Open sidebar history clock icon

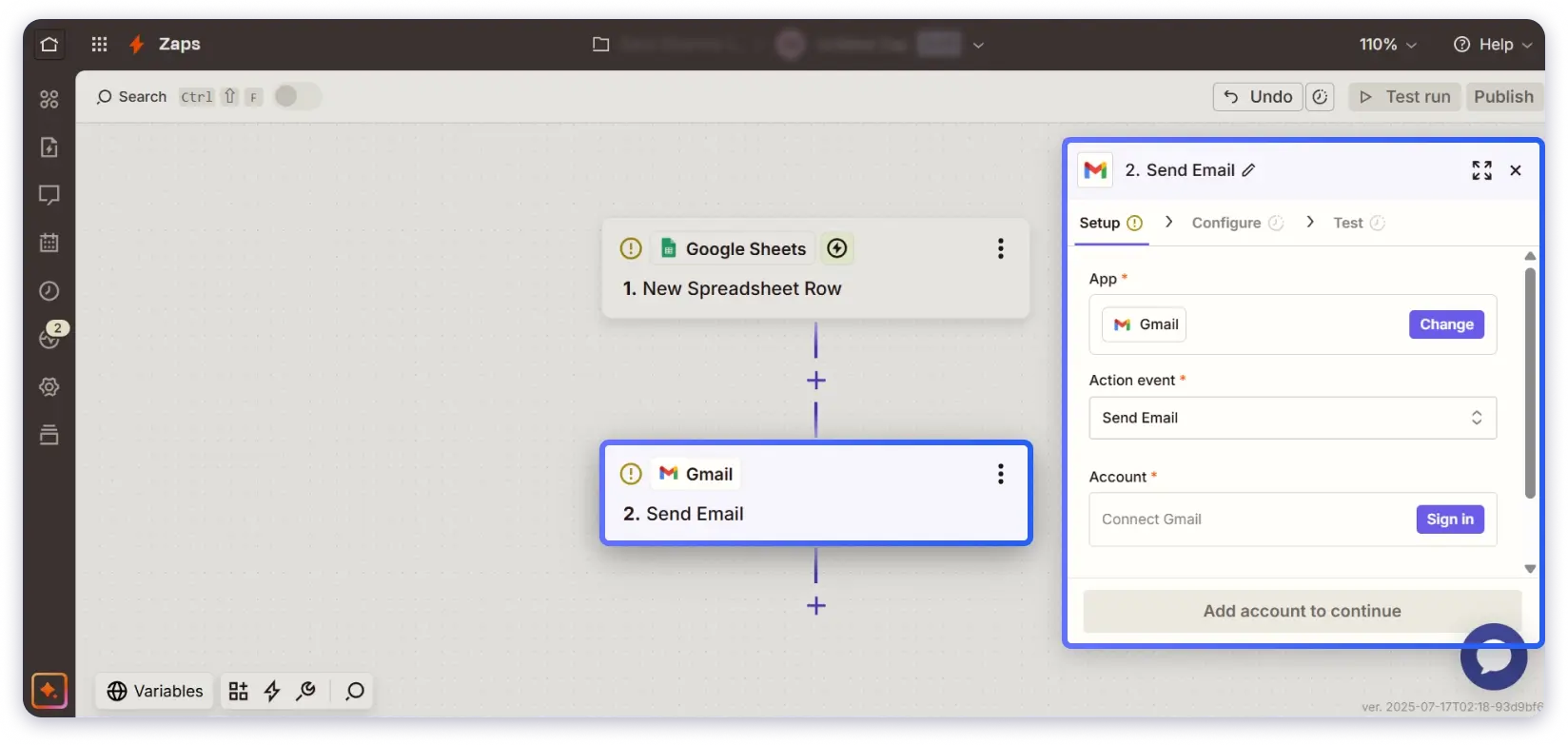[49, 291]
